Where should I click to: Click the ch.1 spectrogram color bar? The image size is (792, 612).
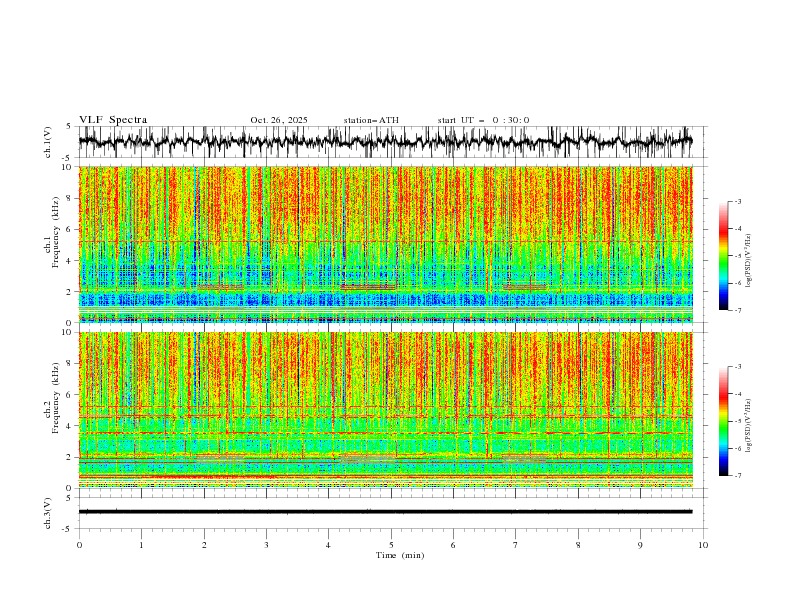(724, 256)
